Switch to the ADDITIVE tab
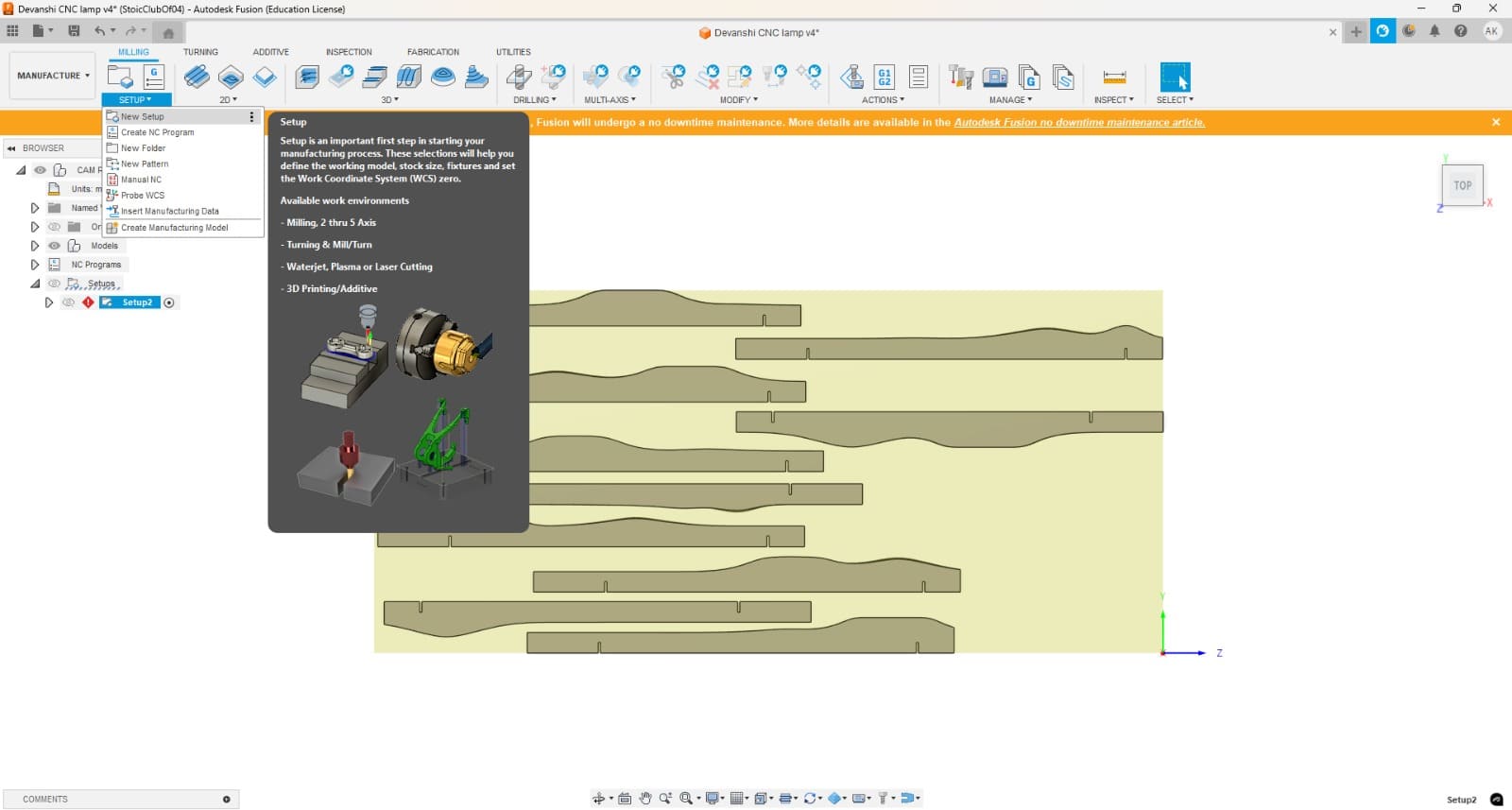Screen dimensions: 1512x810 tap(270, 52)
